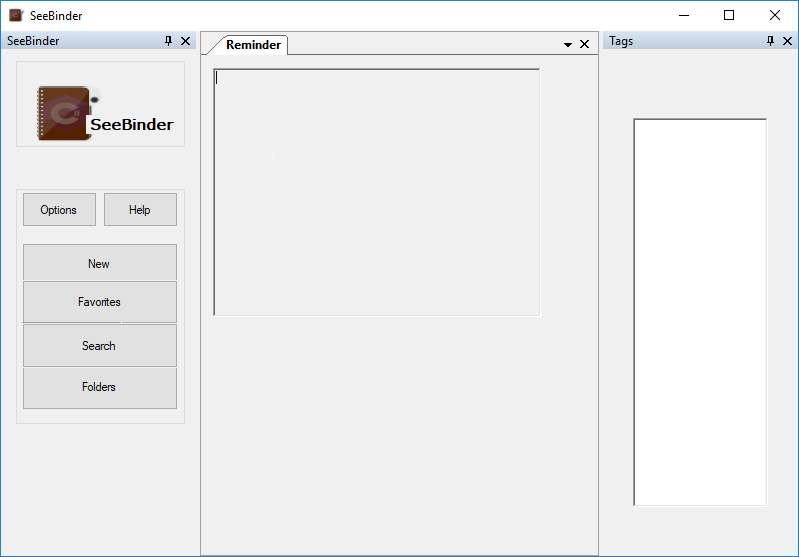Focus the Reminder text area
The width and height of the screenshot is (799, 557).
click(377, 192)
